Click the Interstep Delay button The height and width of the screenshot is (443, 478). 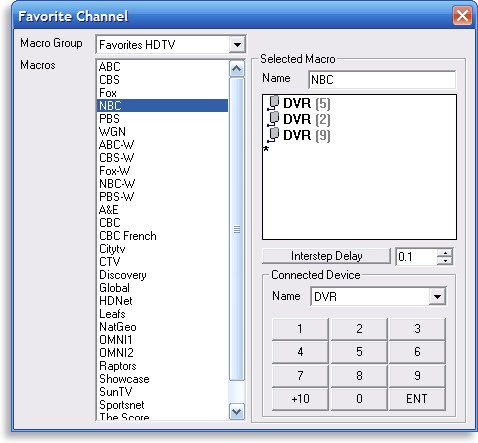(x=326, y=256)
